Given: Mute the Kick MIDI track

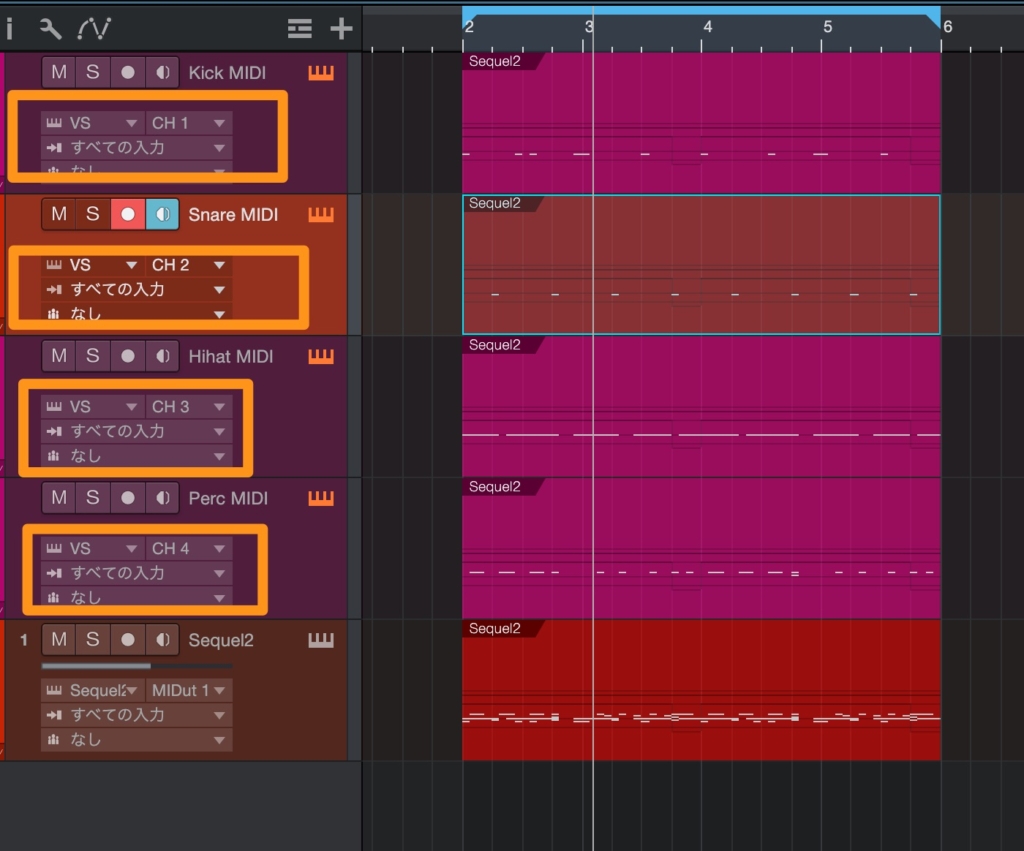Looking at the screenshot, I should (x=59, y=73).
